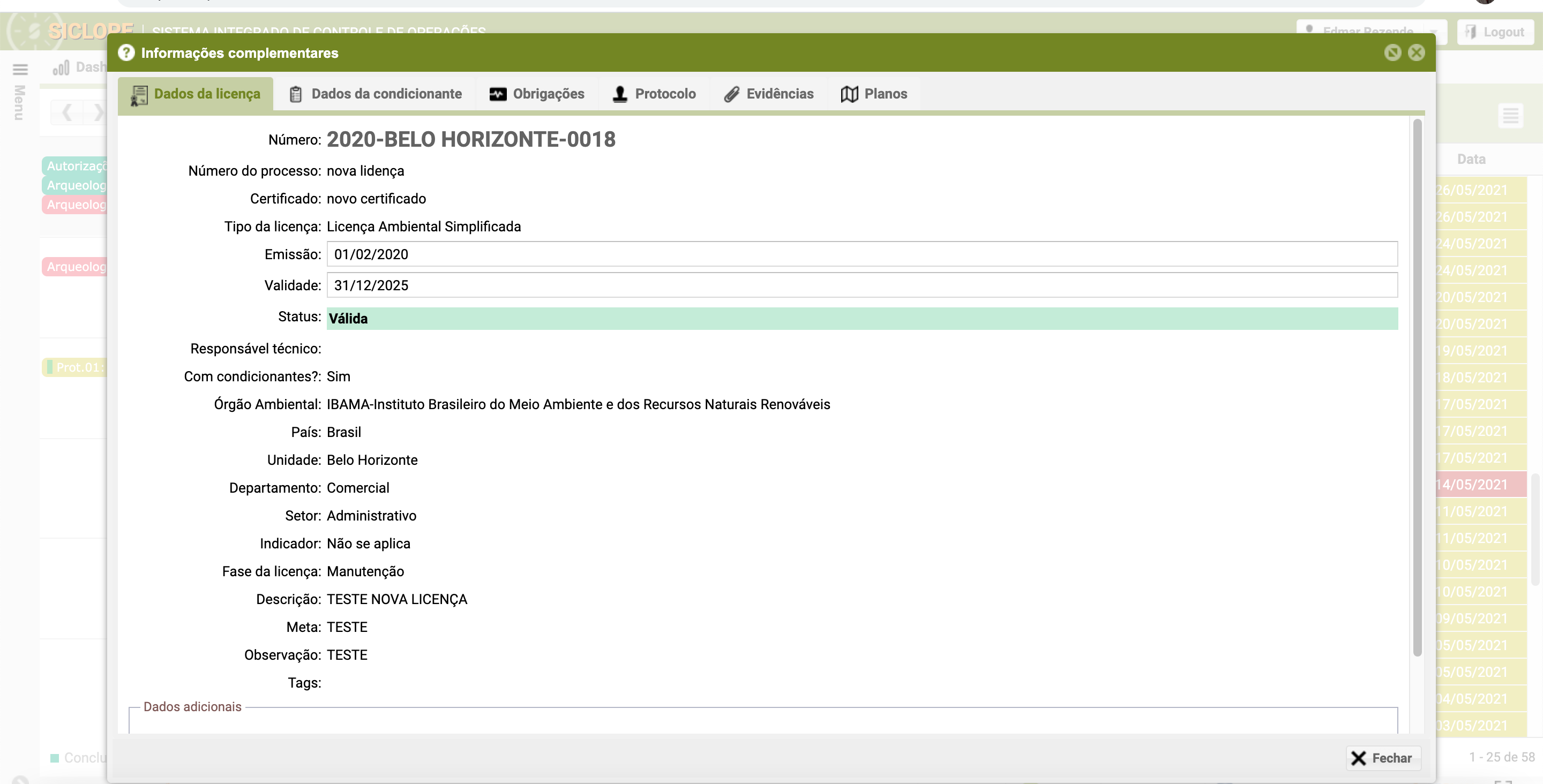Open the hamburger Menu icon in sidebar
This screenshot has height=784, width=1543.
20,70
